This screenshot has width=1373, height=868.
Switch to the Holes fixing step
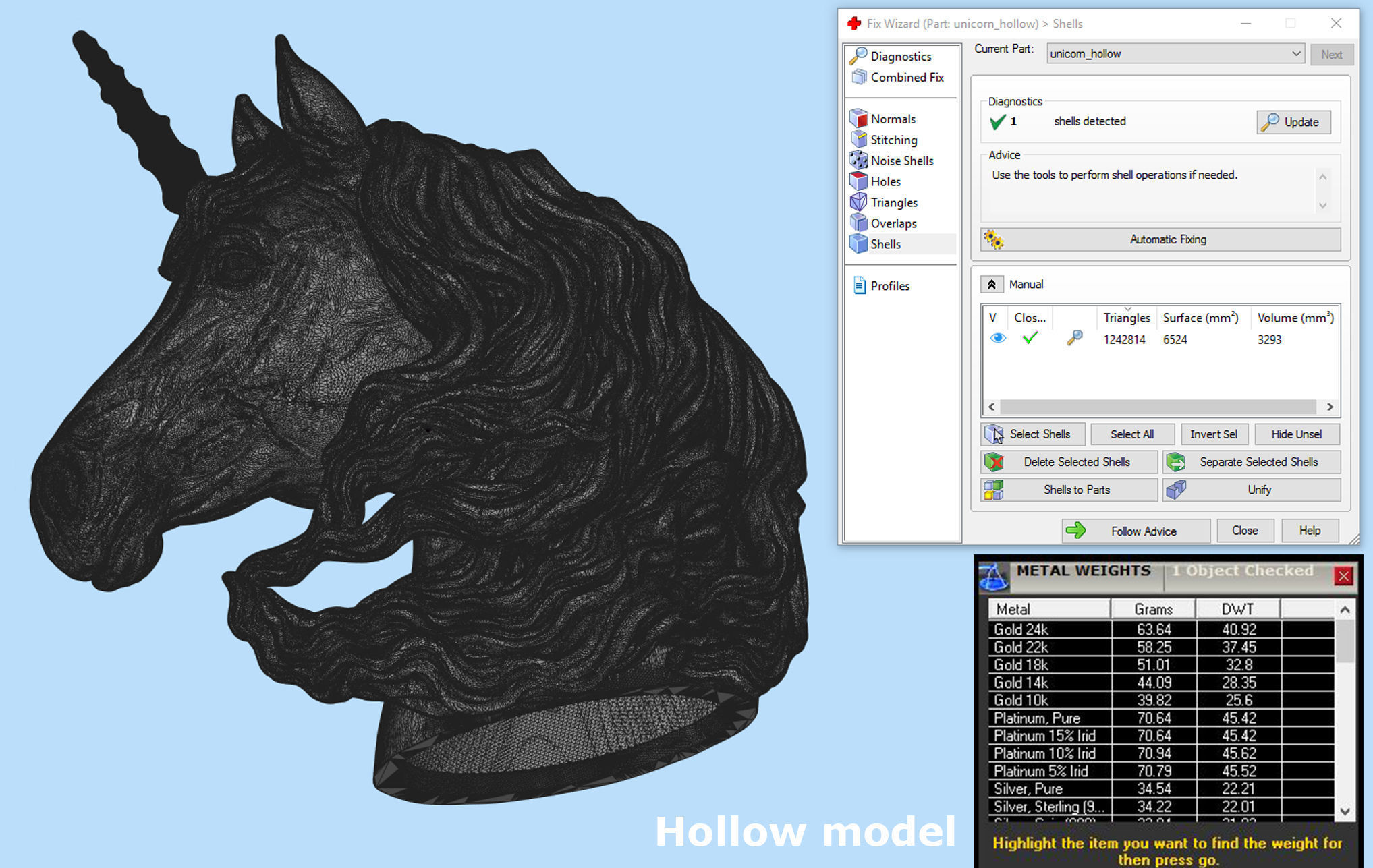click(x=885, y=182)
